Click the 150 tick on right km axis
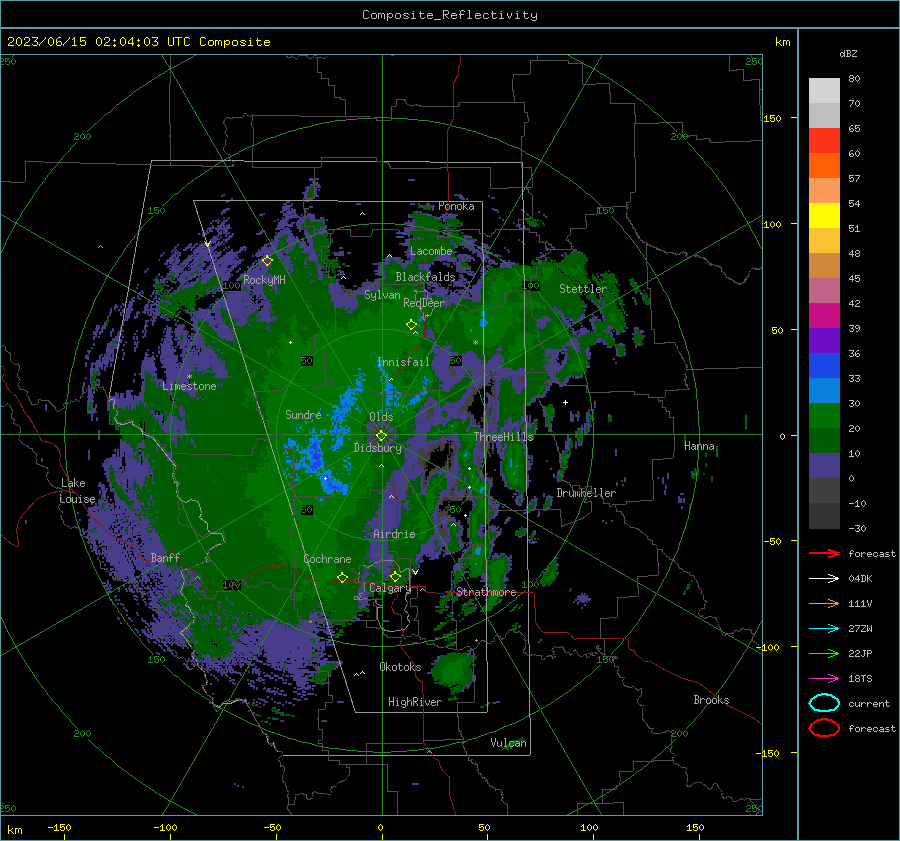Screen dimensions: 900x841 (x=772, y=118)
